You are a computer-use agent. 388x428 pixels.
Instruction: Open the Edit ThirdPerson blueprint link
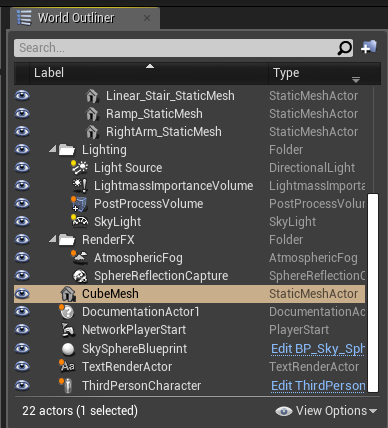point(318,386)
